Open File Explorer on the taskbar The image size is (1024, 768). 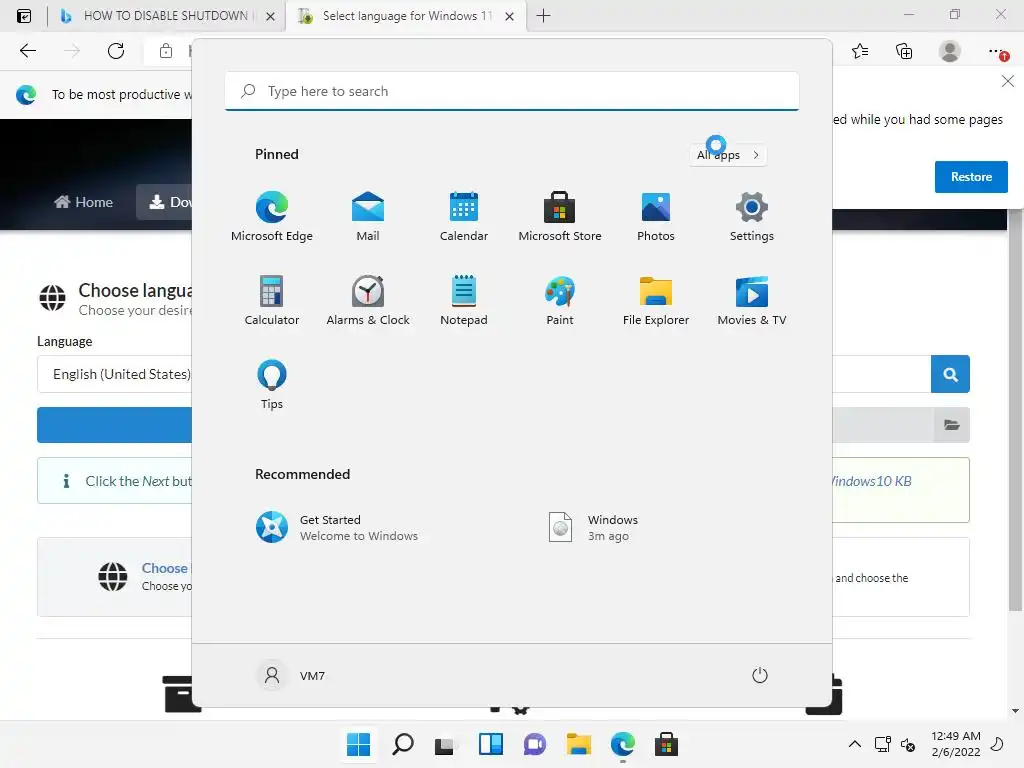pyautogui.click(x=579, y=744)
